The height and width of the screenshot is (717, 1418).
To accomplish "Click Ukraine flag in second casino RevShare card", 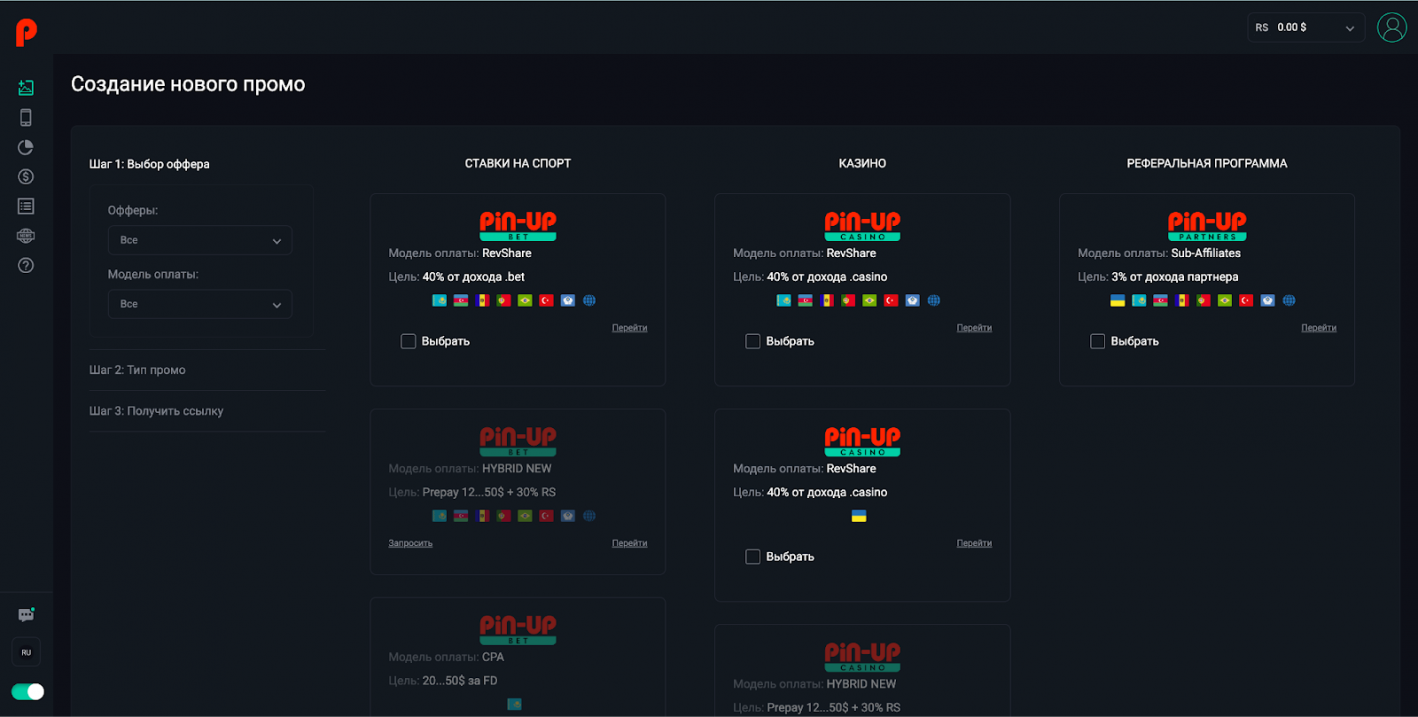I will [x=859, y=516].
